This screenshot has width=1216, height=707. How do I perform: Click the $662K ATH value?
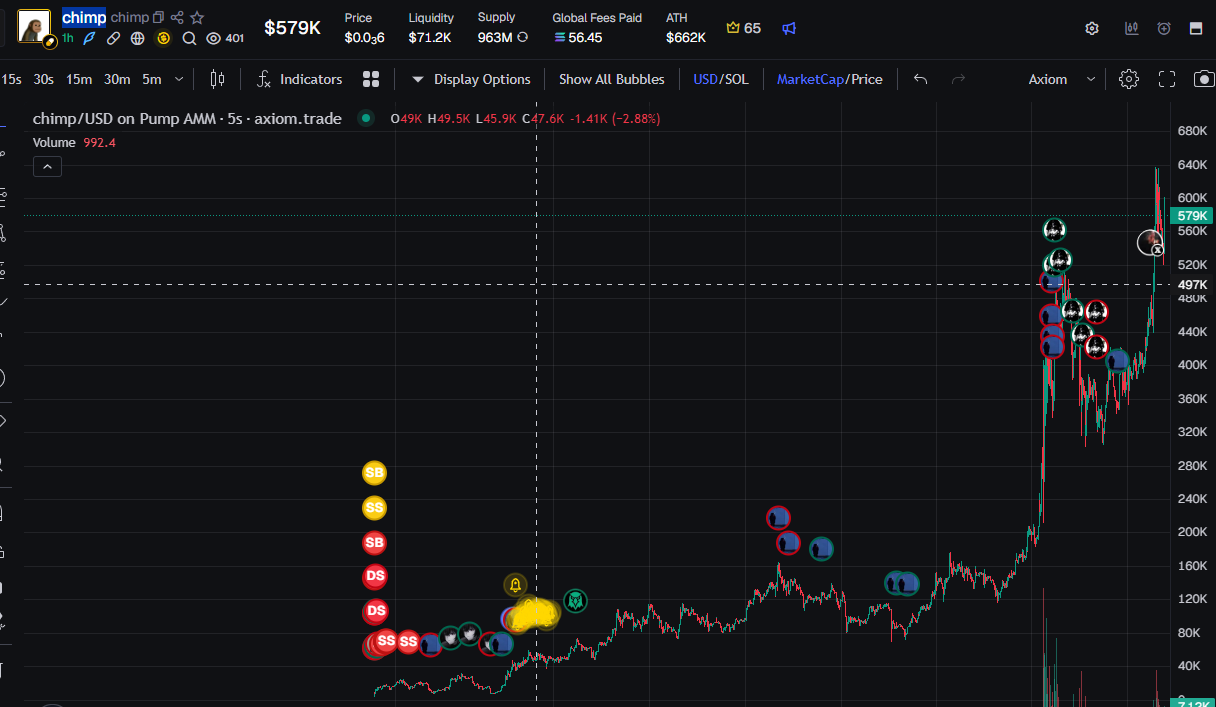(x=686, y=37)
